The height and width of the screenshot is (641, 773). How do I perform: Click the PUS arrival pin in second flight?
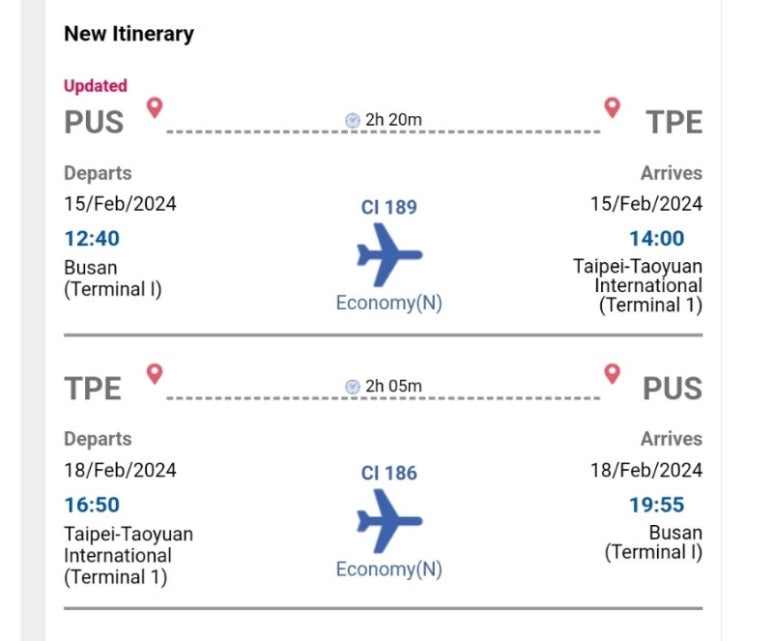coord(612,374)
